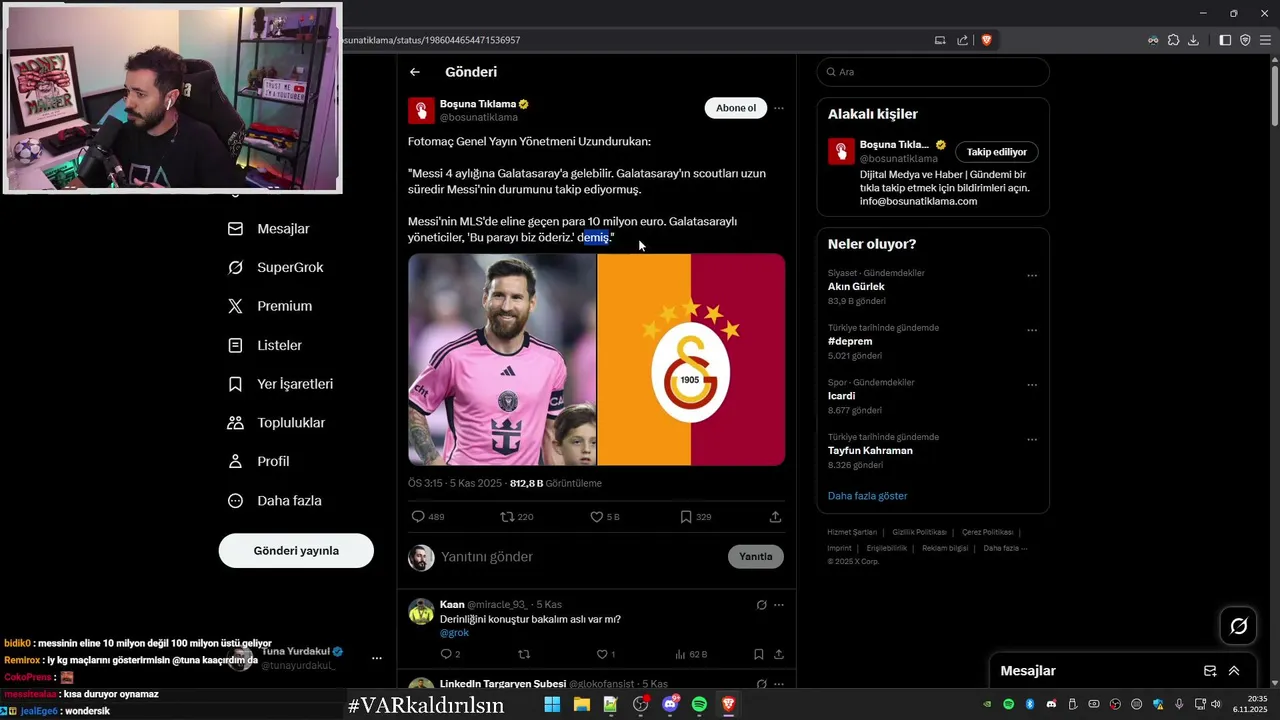This screenshot has width=1280, height=720.
Task: Open the Gizlilik Politikası footer link
Action: (919, 532)
